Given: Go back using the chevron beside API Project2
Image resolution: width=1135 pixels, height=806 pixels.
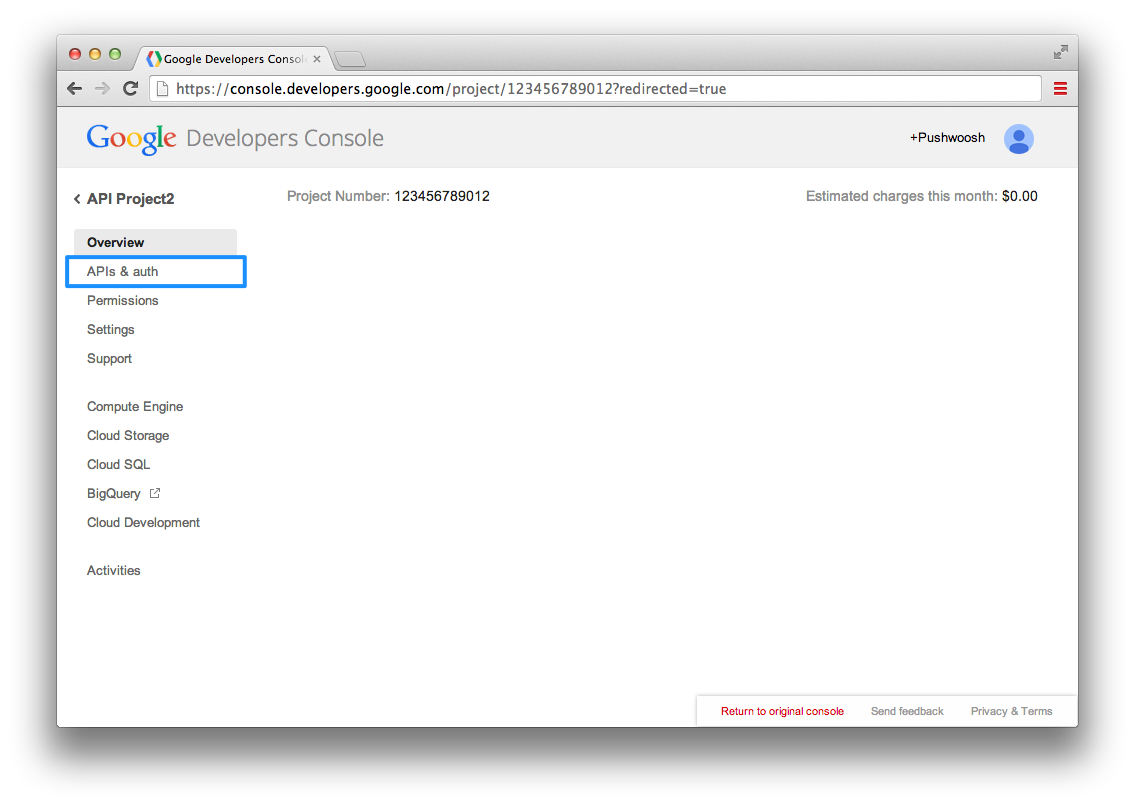Looking at the screenshot, I should pyautogui.click(x=77, y=198).
